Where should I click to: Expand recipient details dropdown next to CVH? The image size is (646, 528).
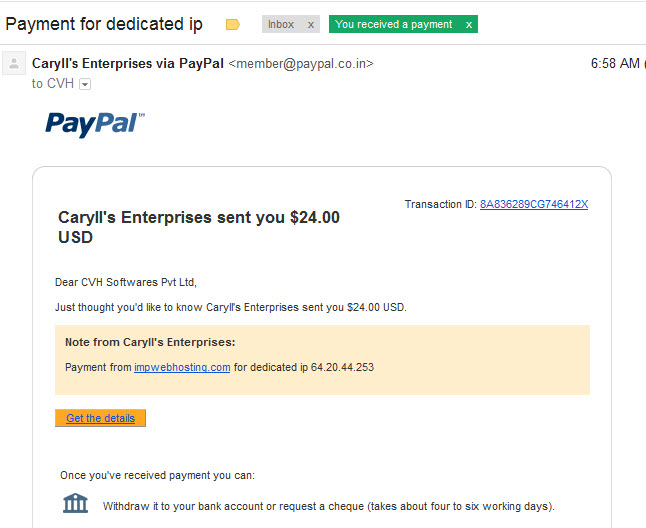85,84
